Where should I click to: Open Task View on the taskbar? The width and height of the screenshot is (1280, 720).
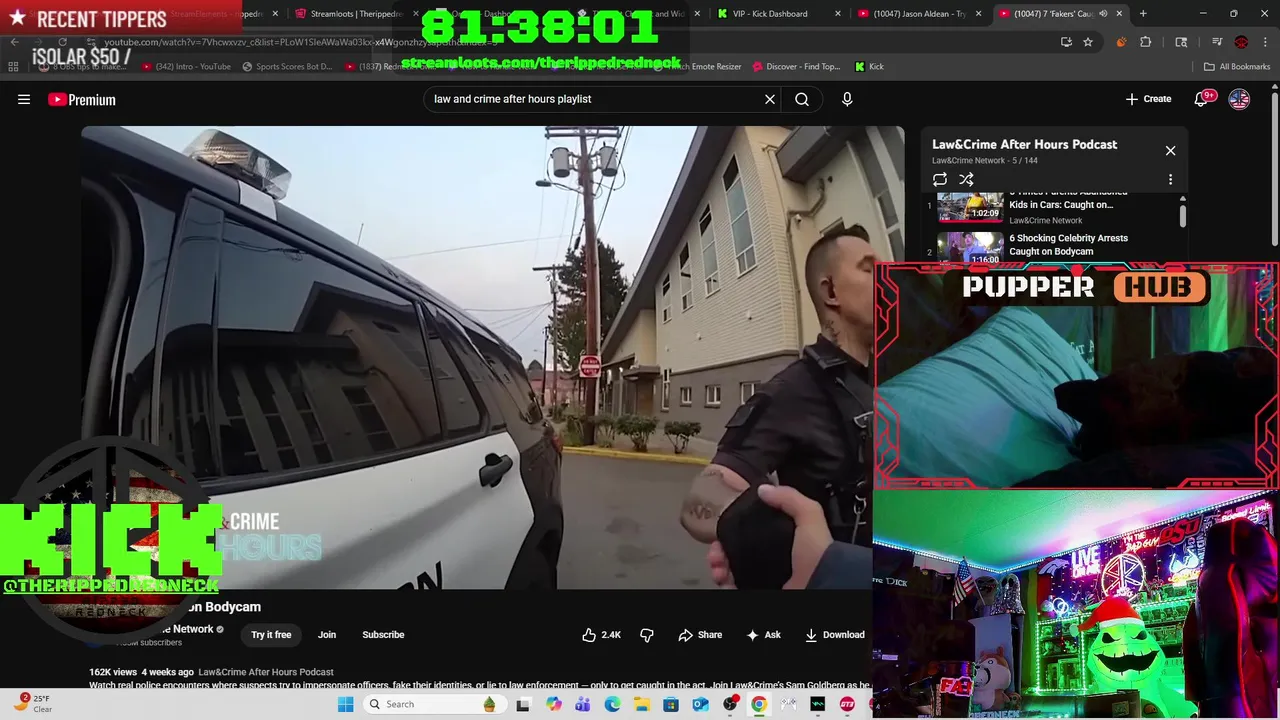[522, 704]
